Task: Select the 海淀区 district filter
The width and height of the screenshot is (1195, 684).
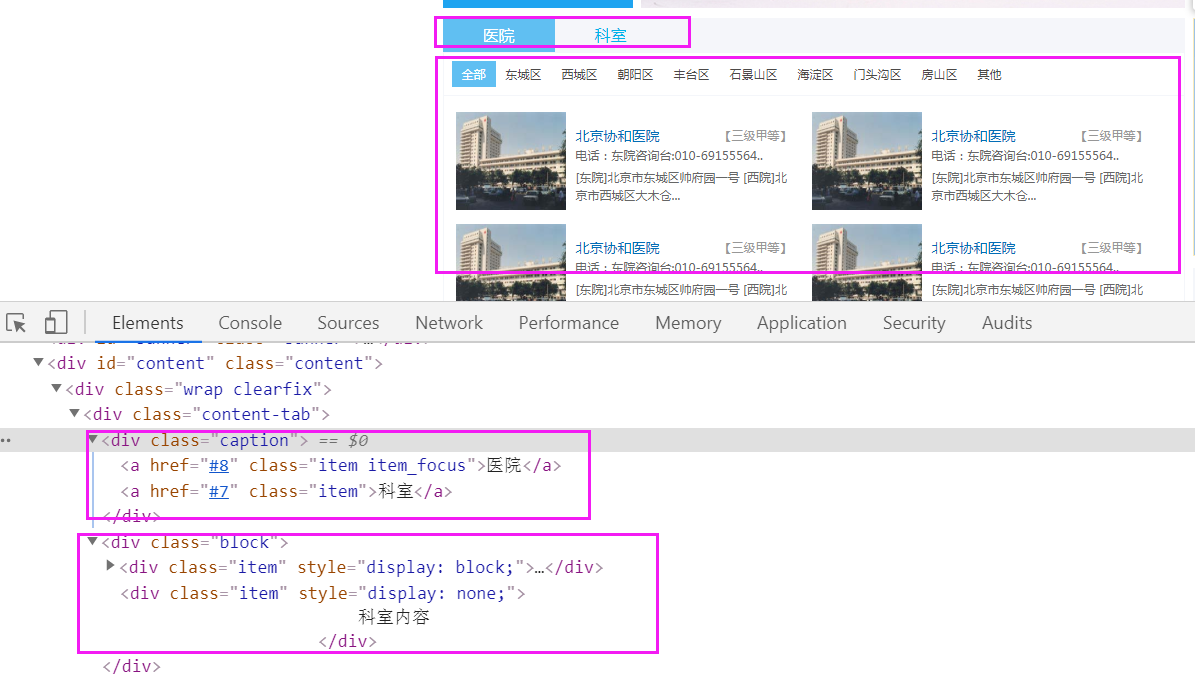Action: 816,73
